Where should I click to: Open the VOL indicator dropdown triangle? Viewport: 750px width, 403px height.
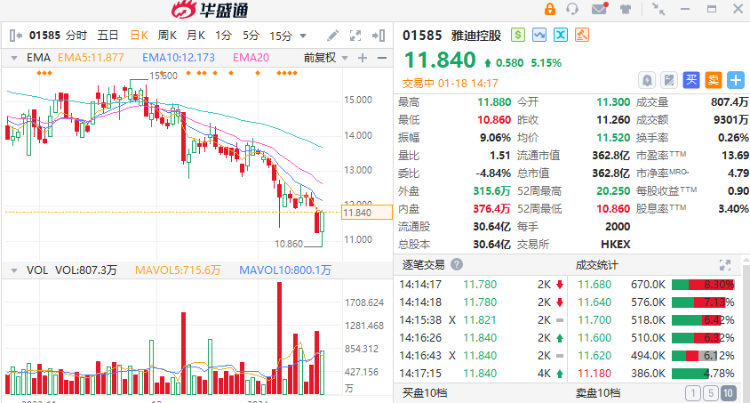pos(14,271)
